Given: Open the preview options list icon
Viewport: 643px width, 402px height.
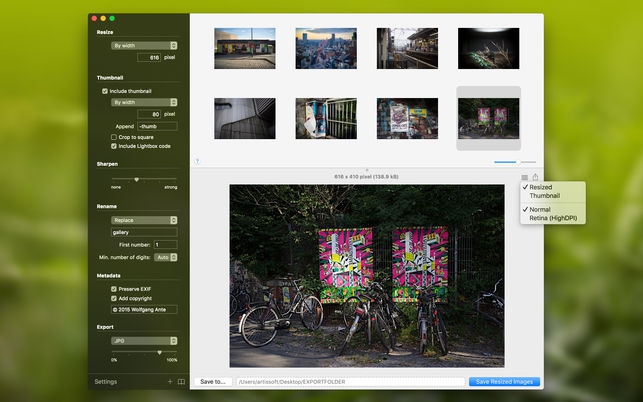Looking at the screenshot, I should pos(523,177).
